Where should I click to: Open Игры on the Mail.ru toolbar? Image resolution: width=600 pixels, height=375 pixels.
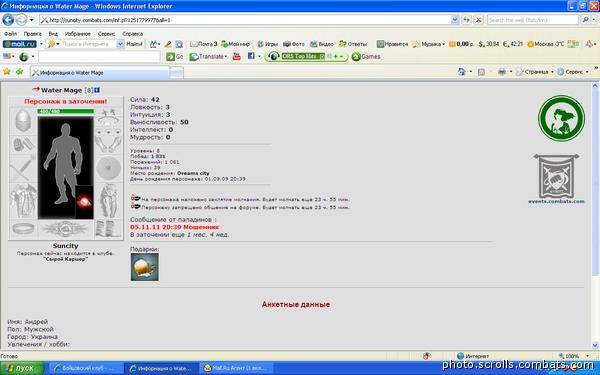click(267, 44)
